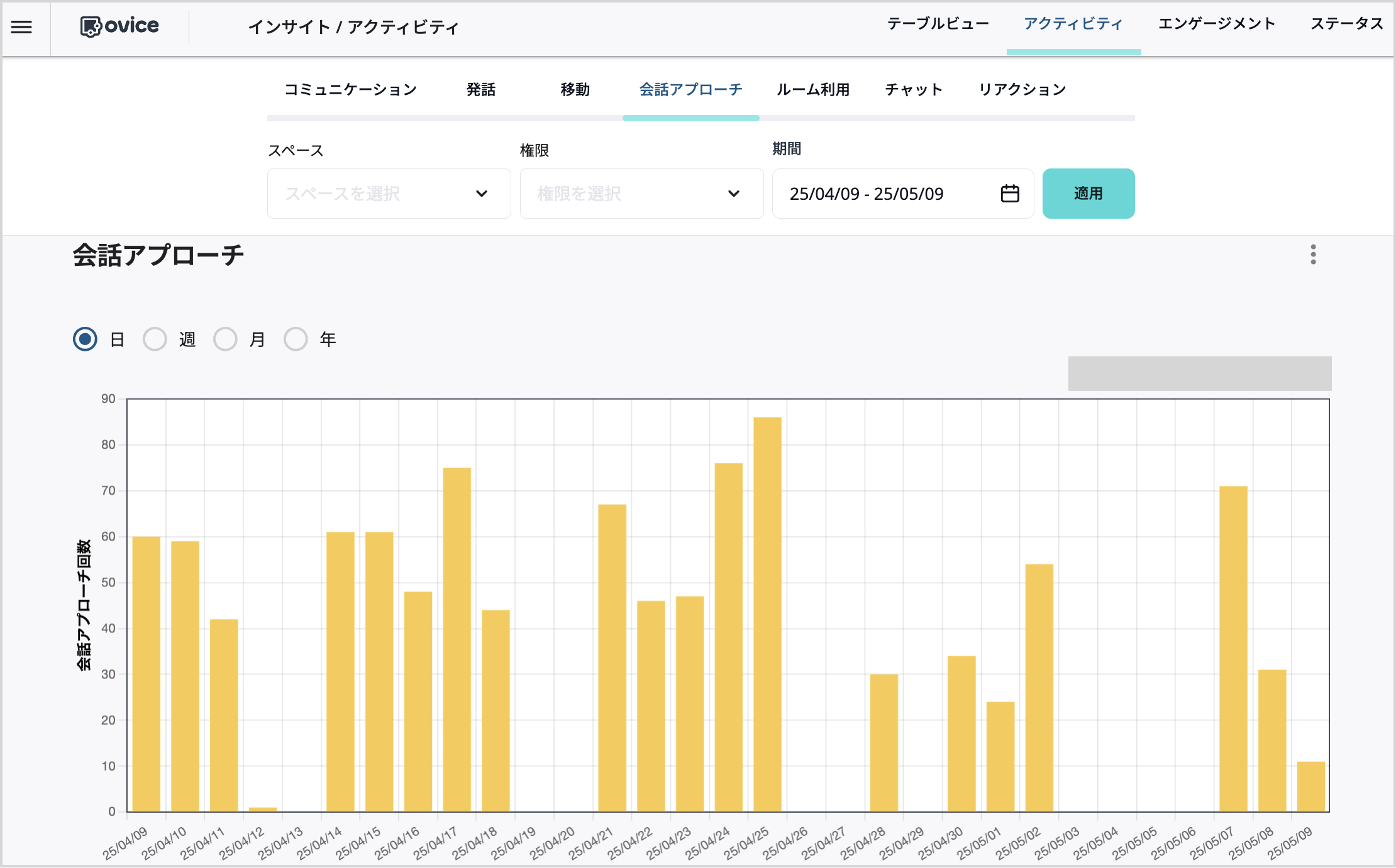Select the 年 (year) radio button
This screenshot has width=1396, height=868.
coord(296,339)
